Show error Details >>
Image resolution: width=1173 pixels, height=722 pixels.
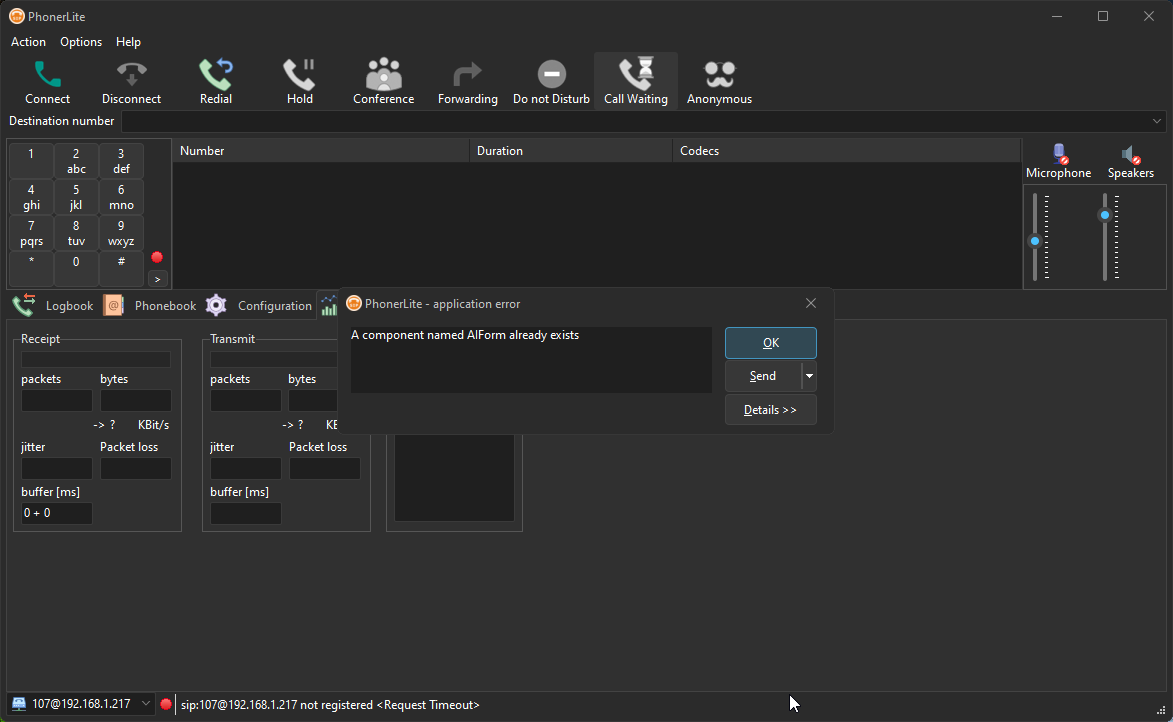pos(770,410)
